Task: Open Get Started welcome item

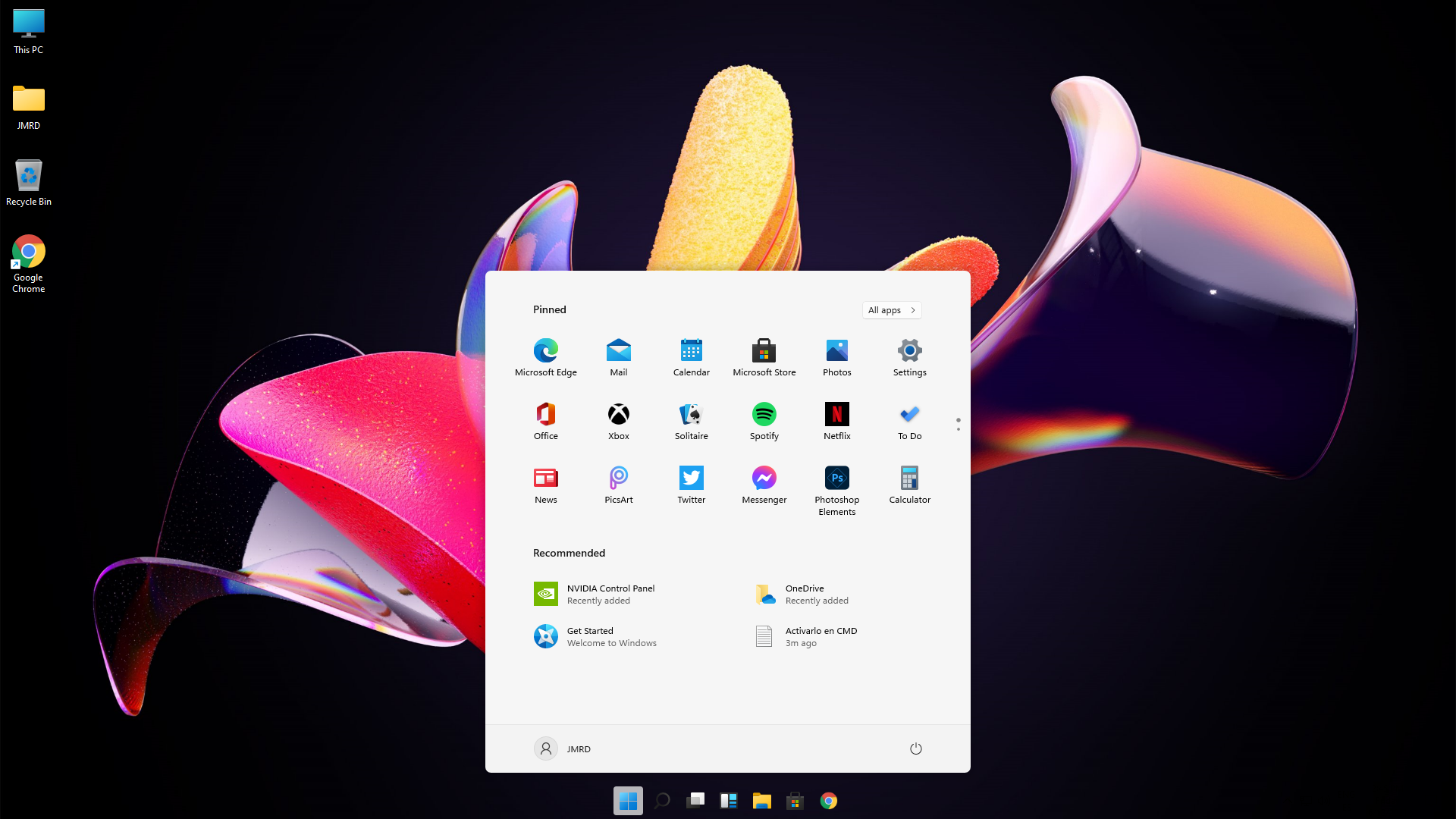Action: 595,636
